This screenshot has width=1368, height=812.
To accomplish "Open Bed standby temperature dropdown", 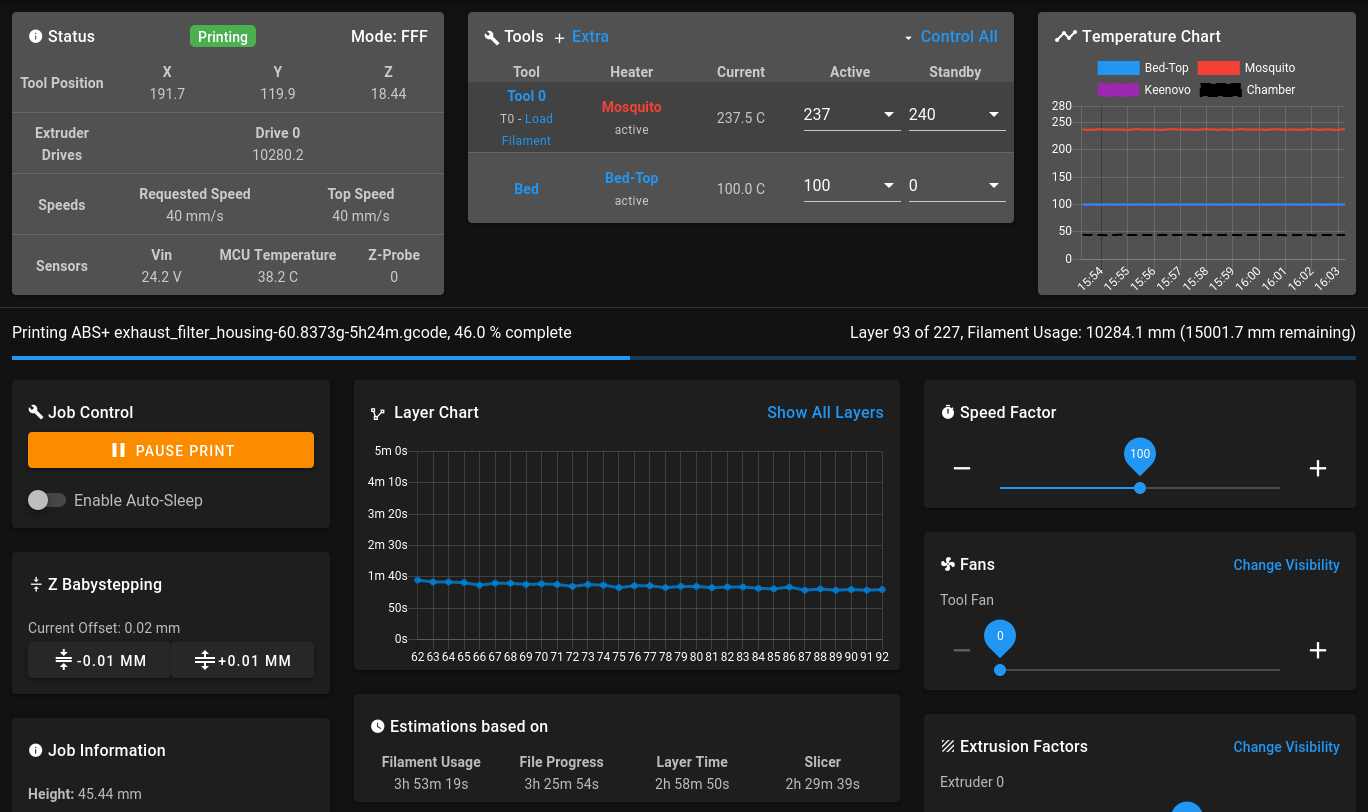I will [994, 186].
